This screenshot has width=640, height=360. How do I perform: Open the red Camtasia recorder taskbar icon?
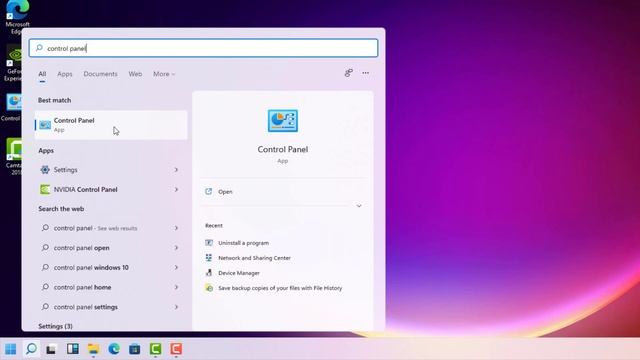pos(176,349)
